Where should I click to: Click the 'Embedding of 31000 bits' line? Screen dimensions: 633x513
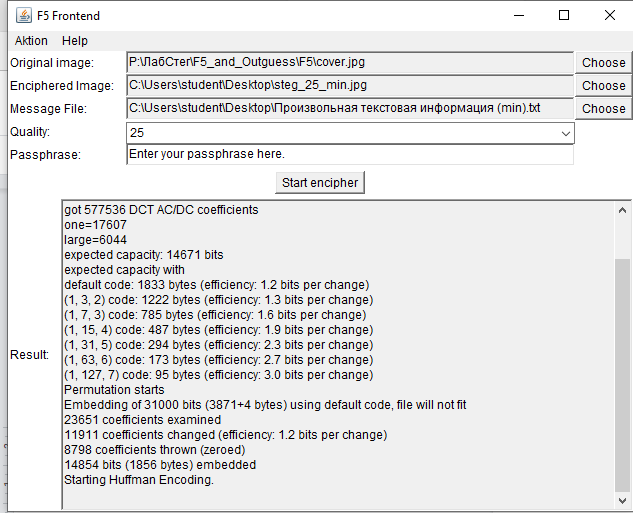click(265, 405)
